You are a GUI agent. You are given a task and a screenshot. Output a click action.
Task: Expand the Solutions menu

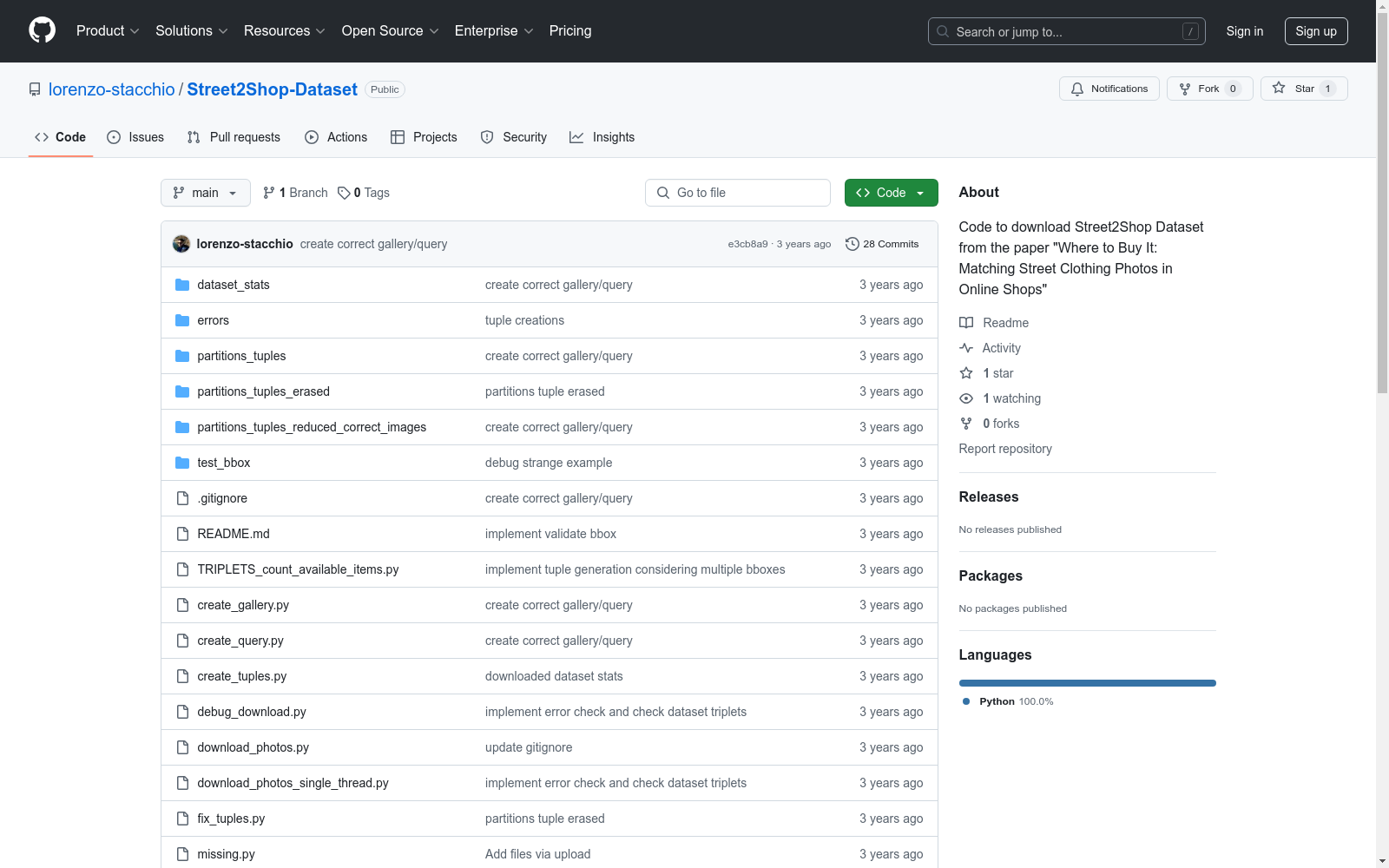(192, 30)
